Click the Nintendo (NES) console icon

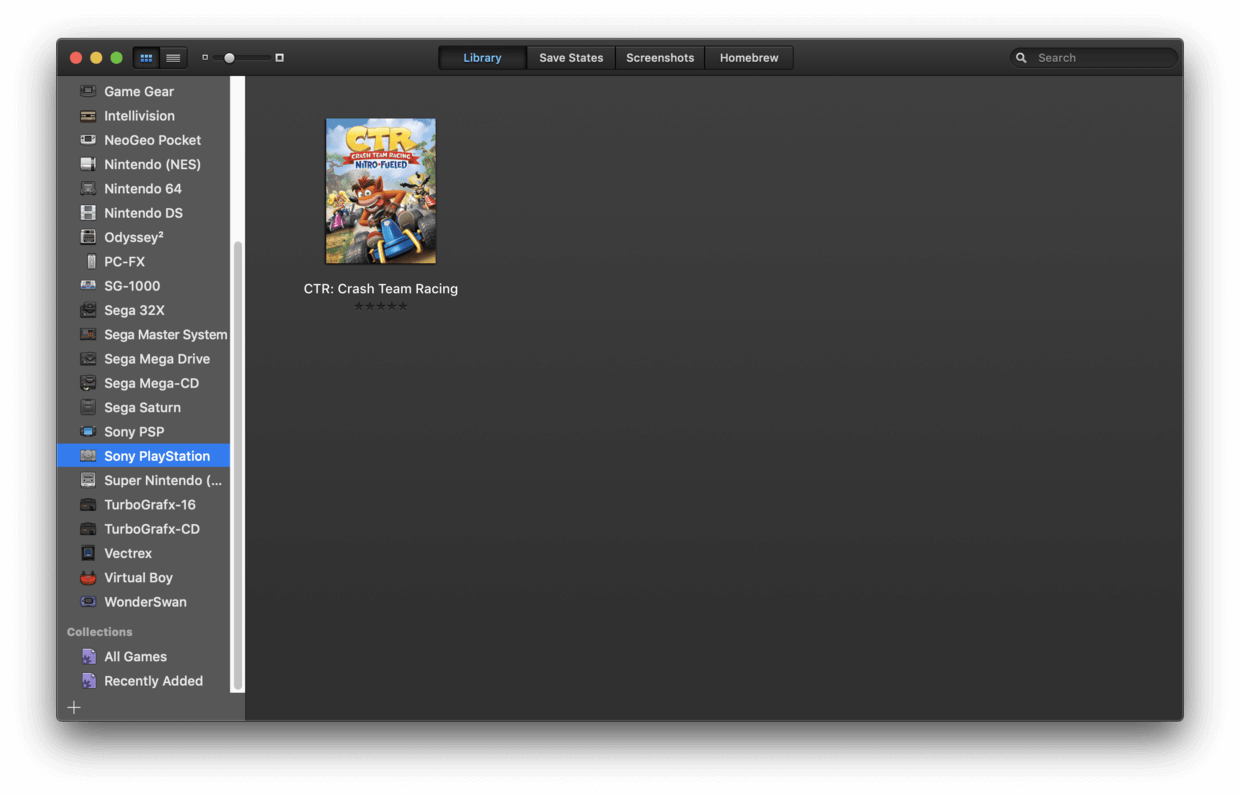tap(88, 164)
